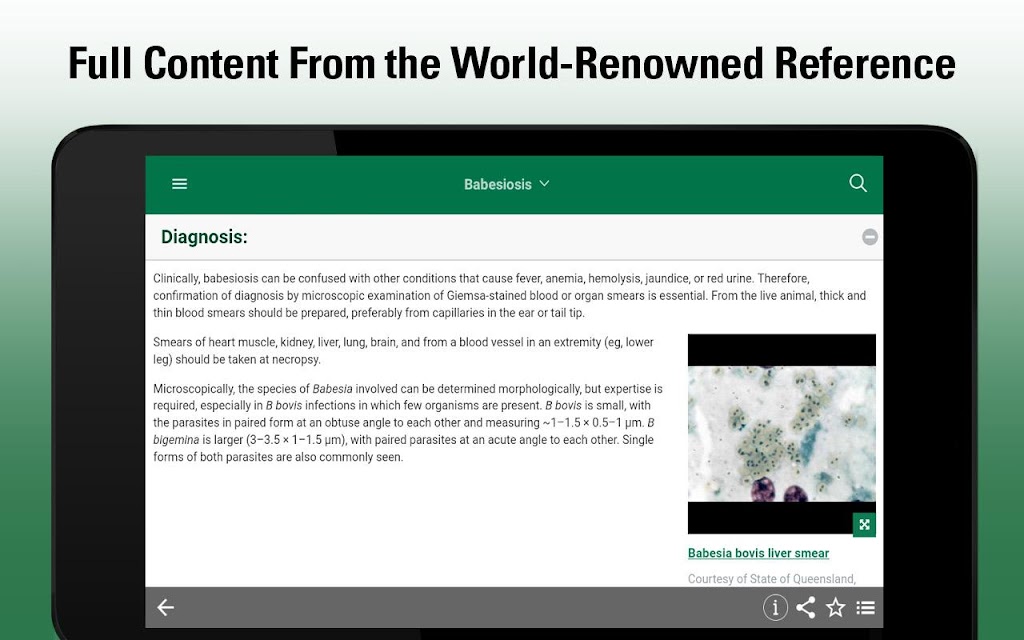Click the paragraph starting 'Microscopically, the species'

point(407,422)
